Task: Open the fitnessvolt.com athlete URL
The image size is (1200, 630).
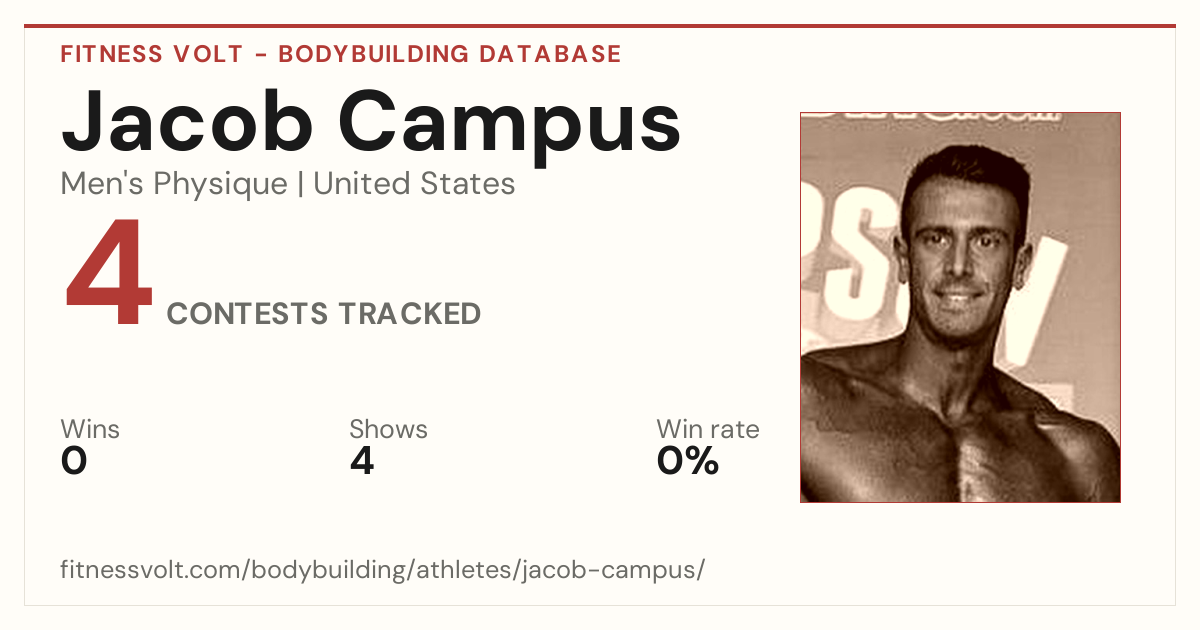Action: 383,570
